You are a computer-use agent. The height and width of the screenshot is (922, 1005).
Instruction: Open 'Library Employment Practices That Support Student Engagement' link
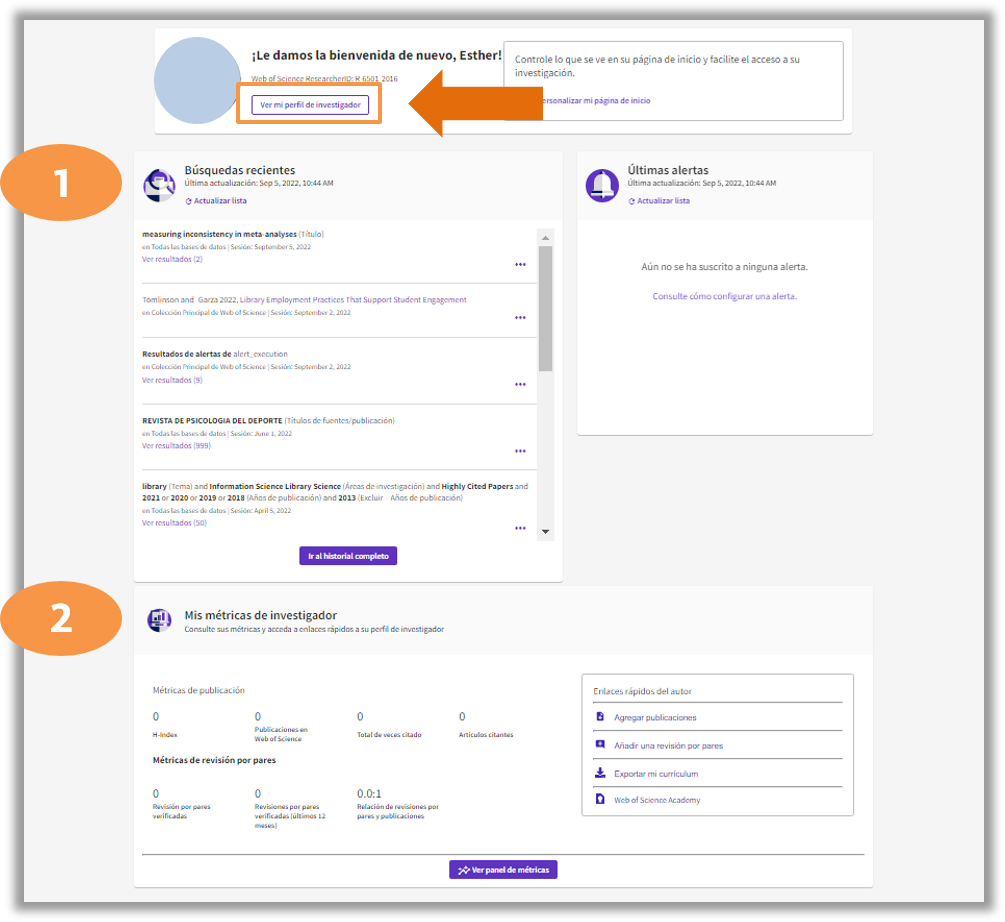click(x=353, y=300)
